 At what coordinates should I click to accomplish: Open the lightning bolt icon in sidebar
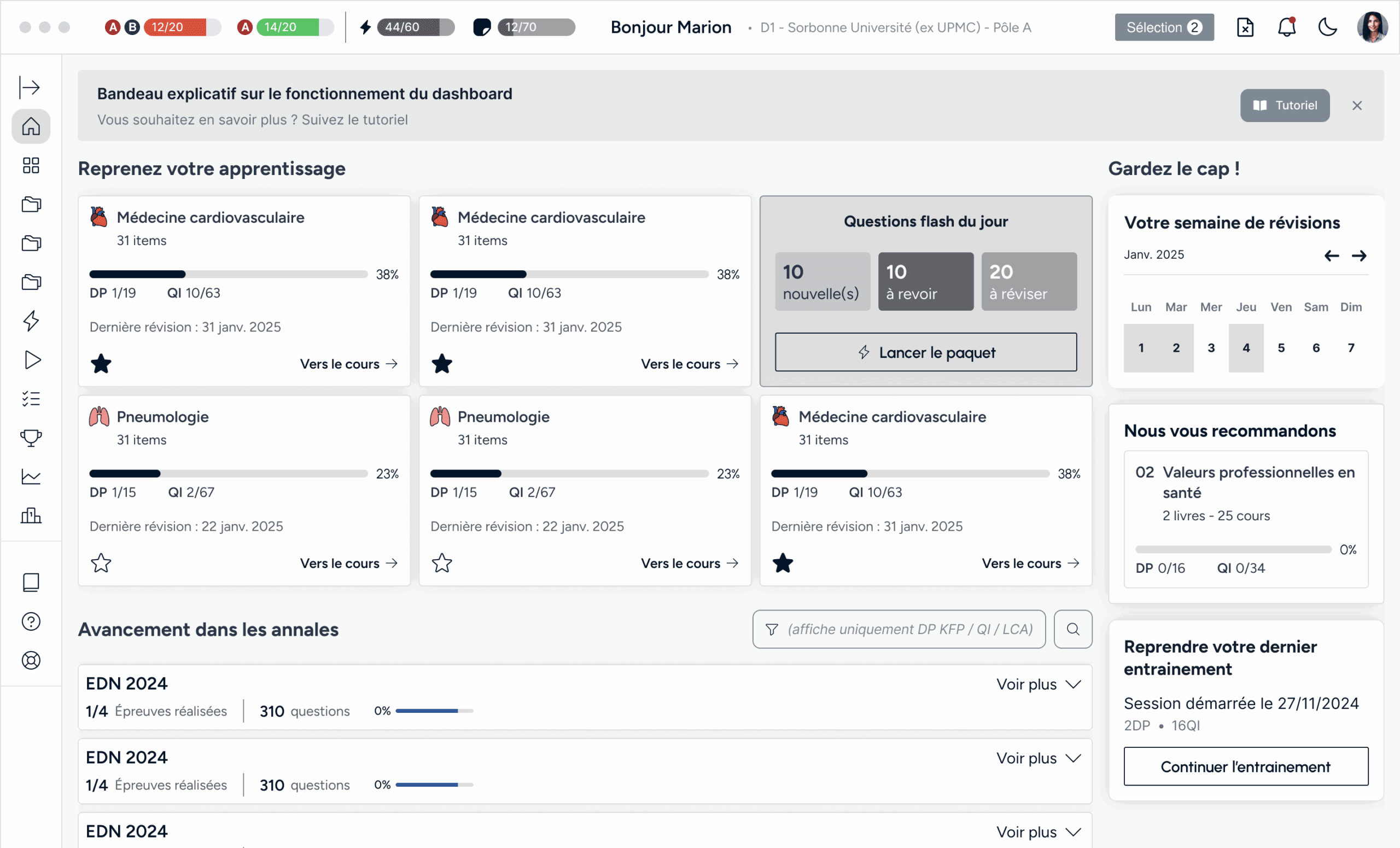pos(31,321)
